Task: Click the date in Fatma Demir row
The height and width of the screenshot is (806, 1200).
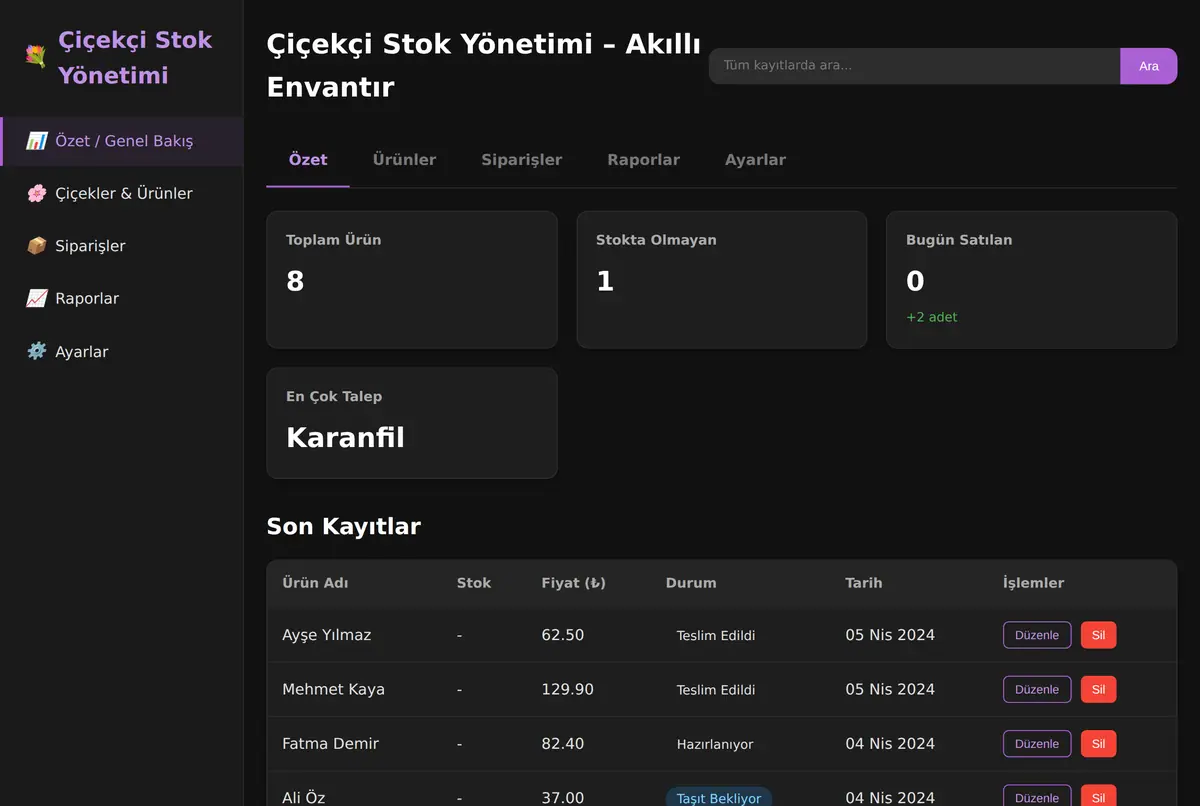Action: [x=890, y=744]
